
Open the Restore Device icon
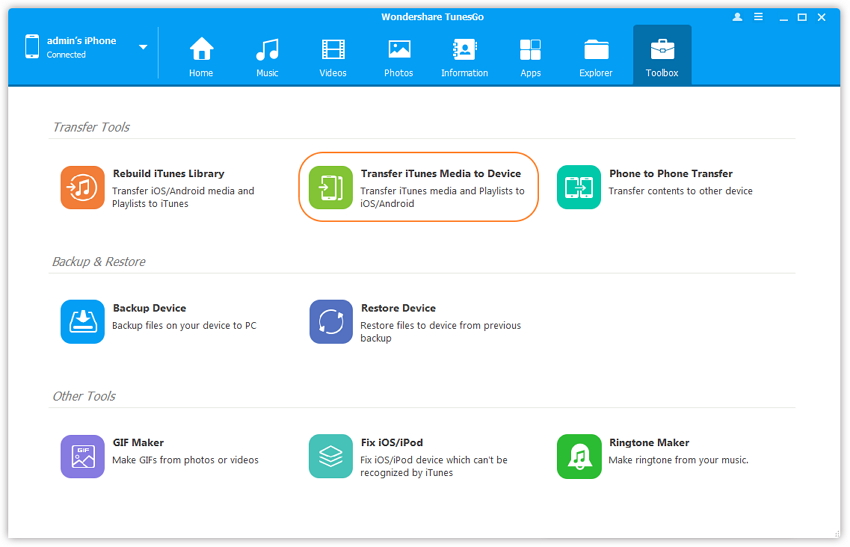331,322
